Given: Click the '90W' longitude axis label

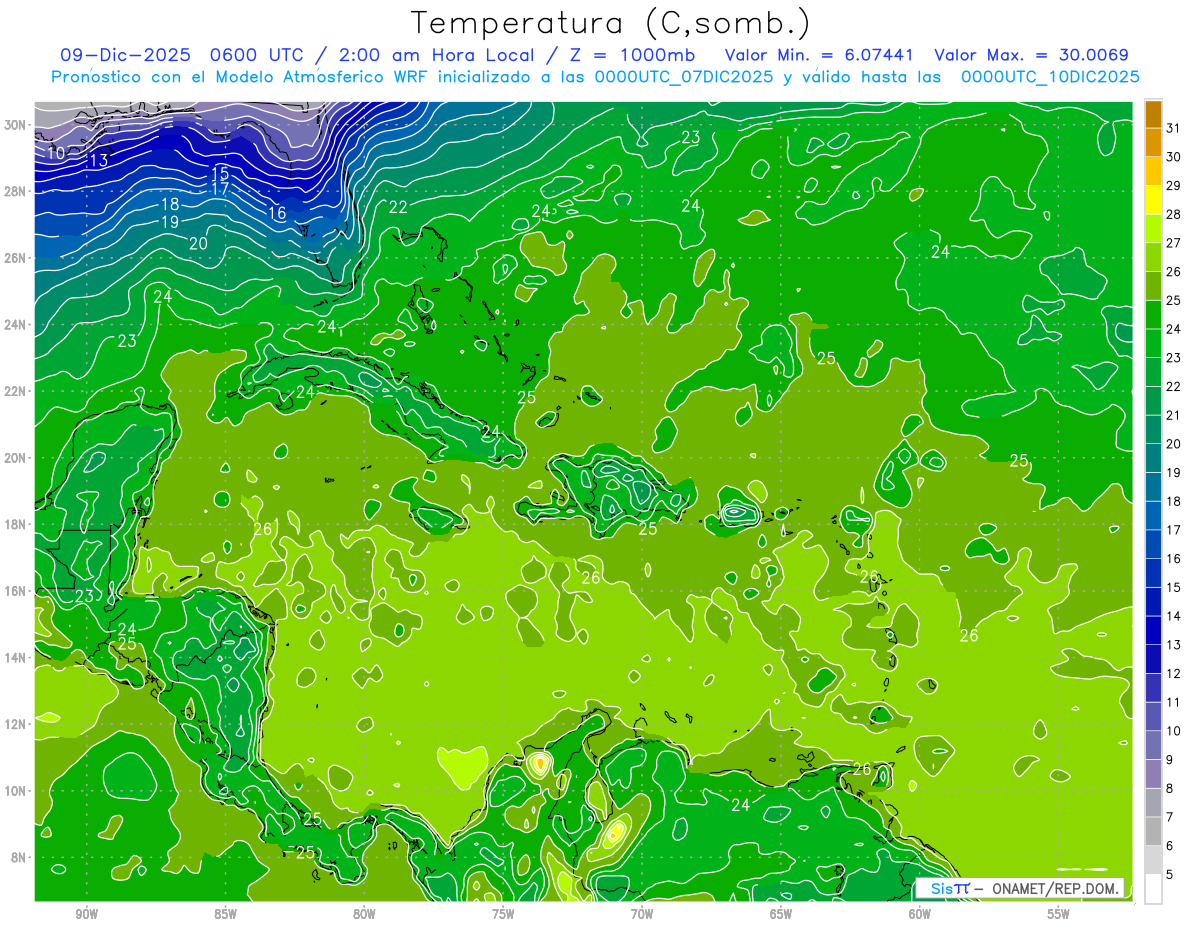Looking at the screenshot, I should click(86, 914).
